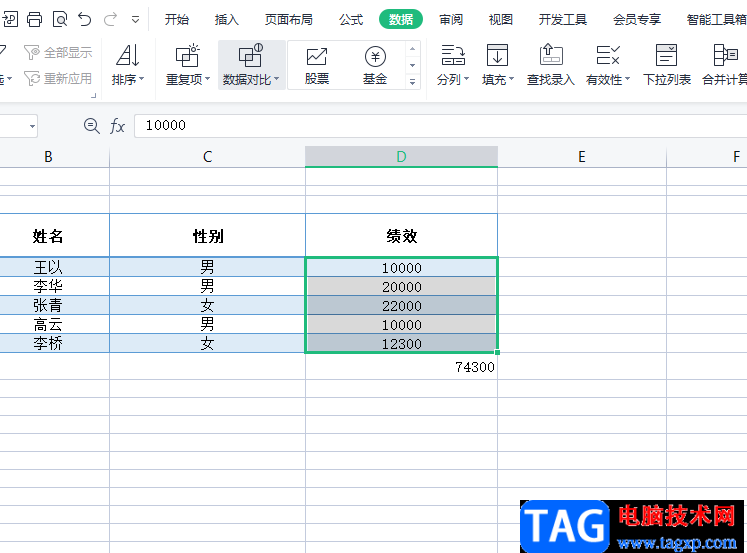The image size is (747, 553).
Task: Click the fill handle of the selection
Action: click(x=497, y=352)
